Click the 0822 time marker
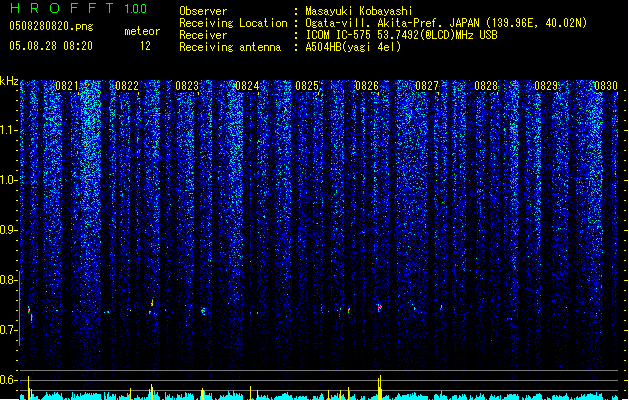The height and width of the screenshot is (400, 629). (127, 86)
